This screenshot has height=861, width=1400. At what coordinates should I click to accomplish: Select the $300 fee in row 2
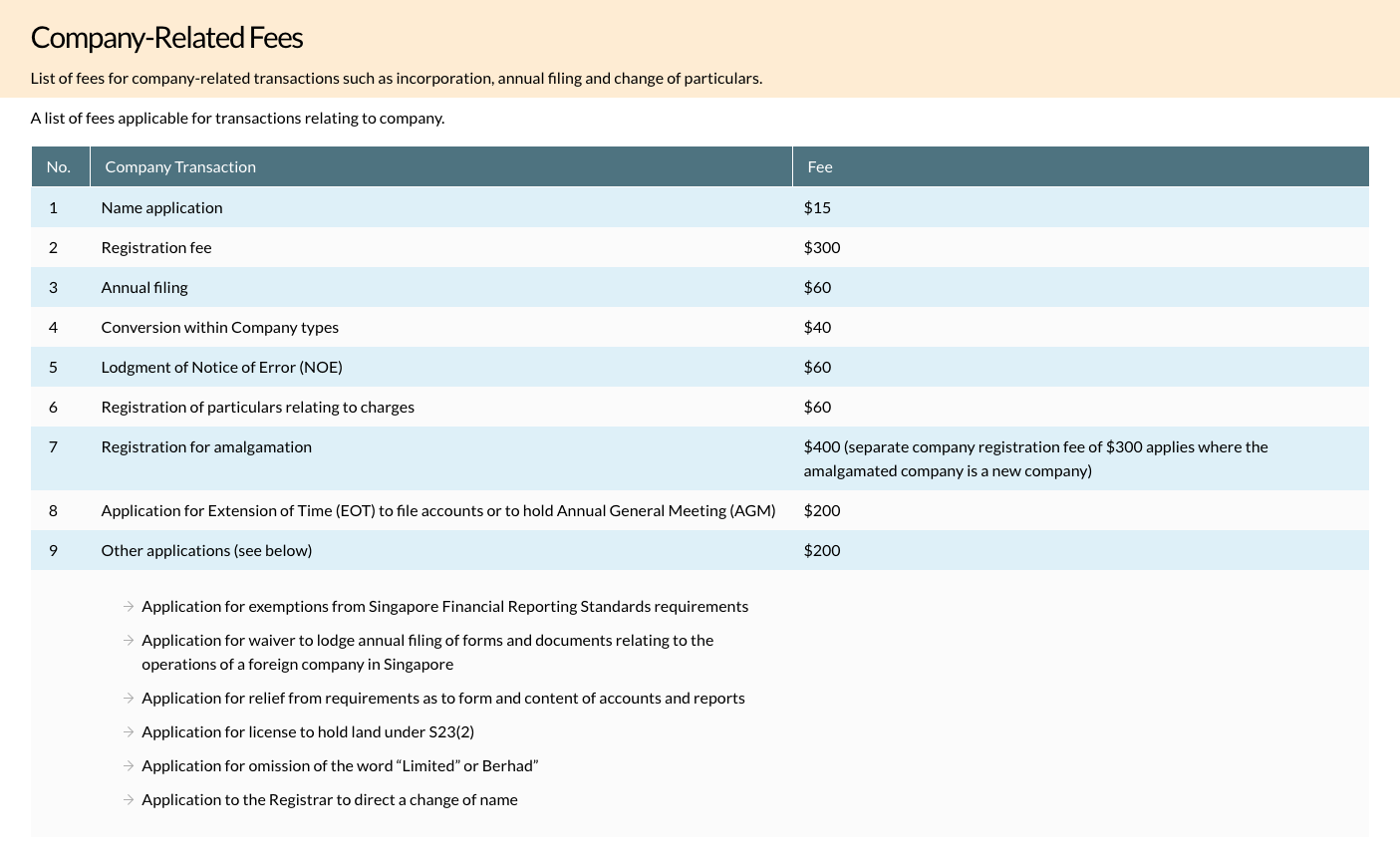tap(822, 248)
